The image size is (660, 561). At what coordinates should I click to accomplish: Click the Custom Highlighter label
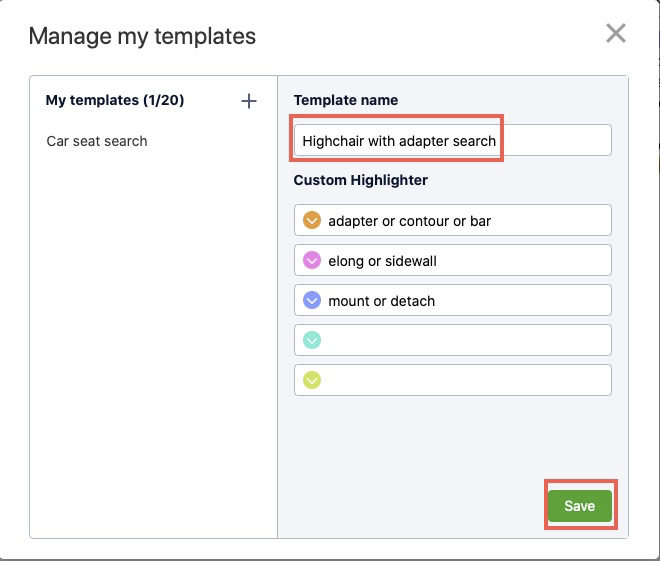(360, 181)
